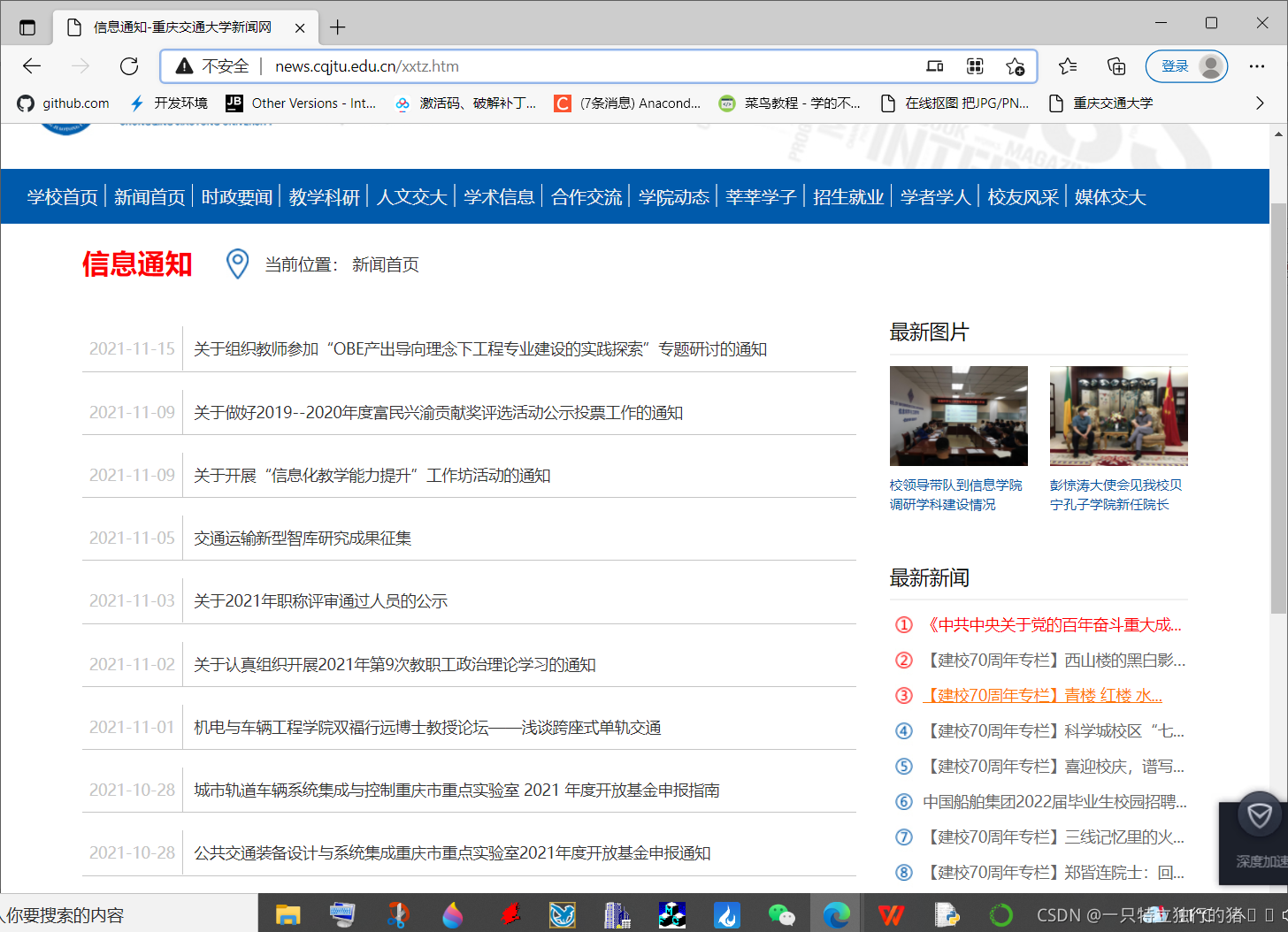1288x932 pixels.
Task: Open the 时政要闻 nav menu item
Action: (x=237, y=197)
